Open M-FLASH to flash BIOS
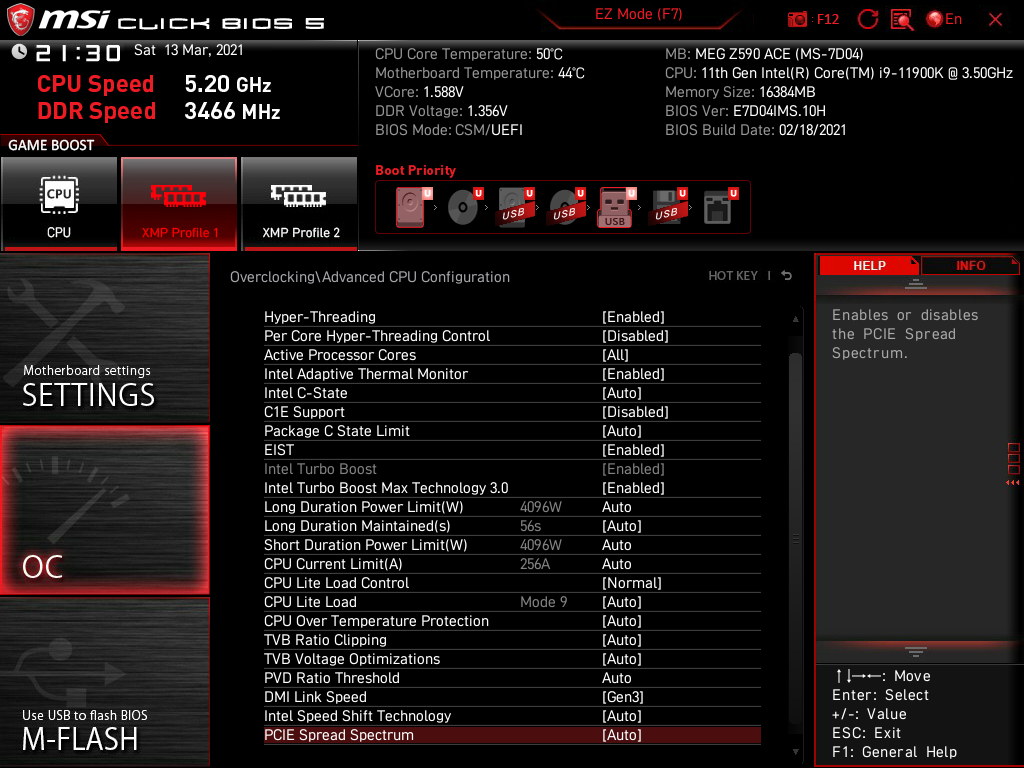This screenshot has width=1024, height=768. 104,682
